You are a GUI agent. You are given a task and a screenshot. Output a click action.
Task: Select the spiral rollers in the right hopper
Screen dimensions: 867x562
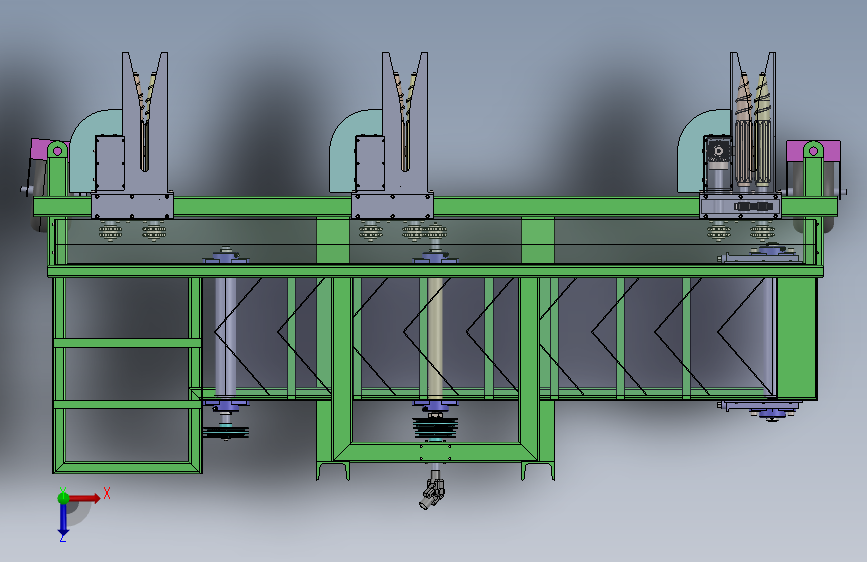(753, 128)
